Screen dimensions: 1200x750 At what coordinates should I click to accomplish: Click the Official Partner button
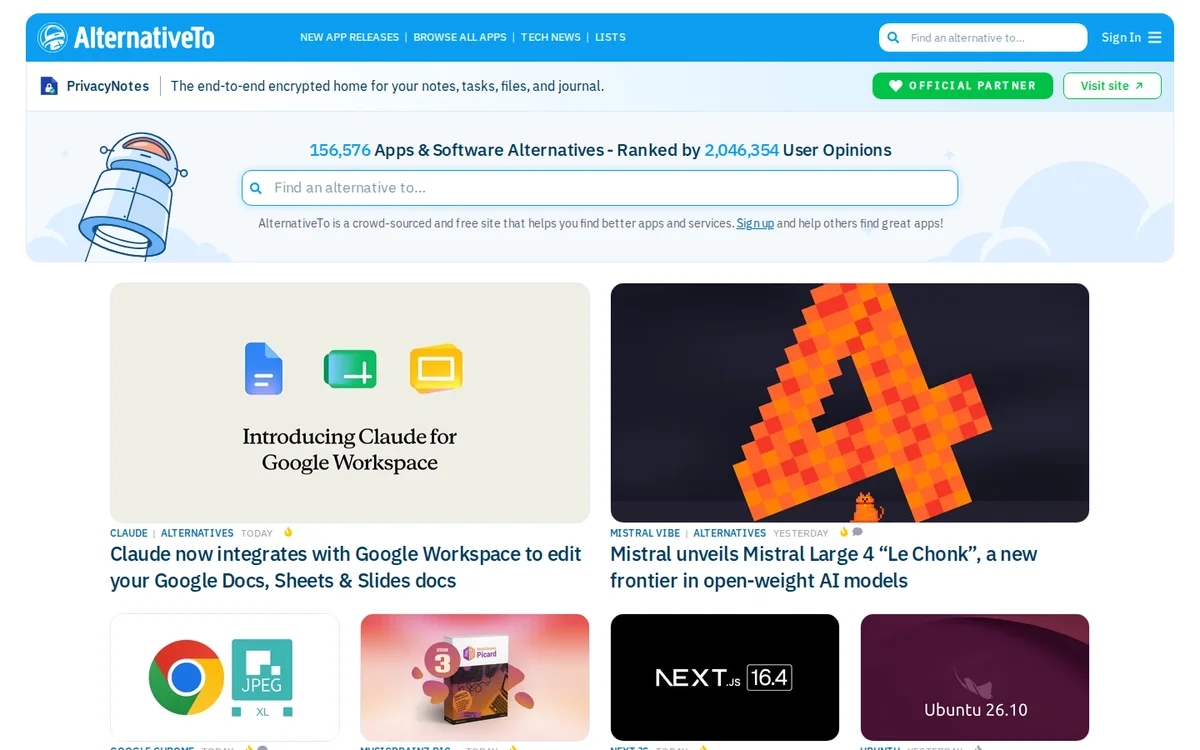pyautogui.click(x=962, y=86)
